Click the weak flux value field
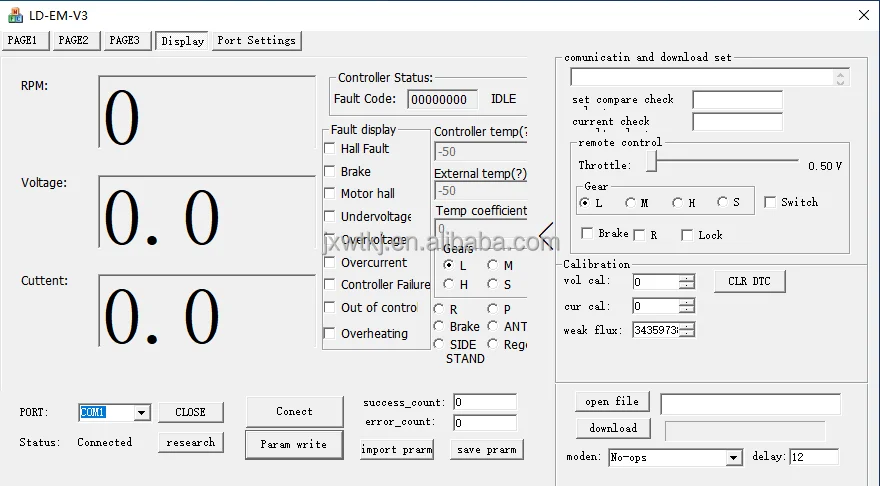Viewport: 880px width, 486px height. [656, 330]
